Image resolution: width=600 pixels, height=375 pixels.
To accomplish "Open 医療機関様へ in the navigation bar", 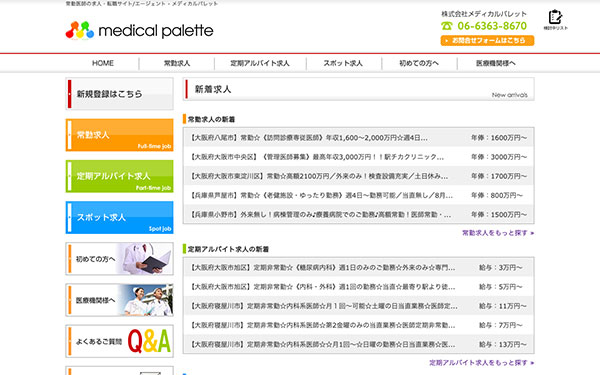I will 496,63.
